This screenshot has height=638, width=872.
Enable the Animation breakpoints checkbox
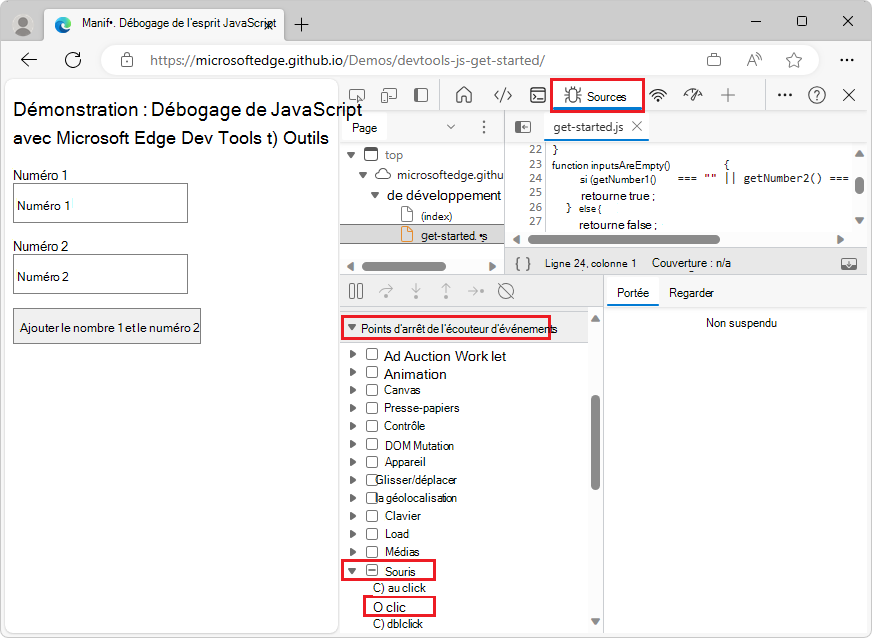372,371
